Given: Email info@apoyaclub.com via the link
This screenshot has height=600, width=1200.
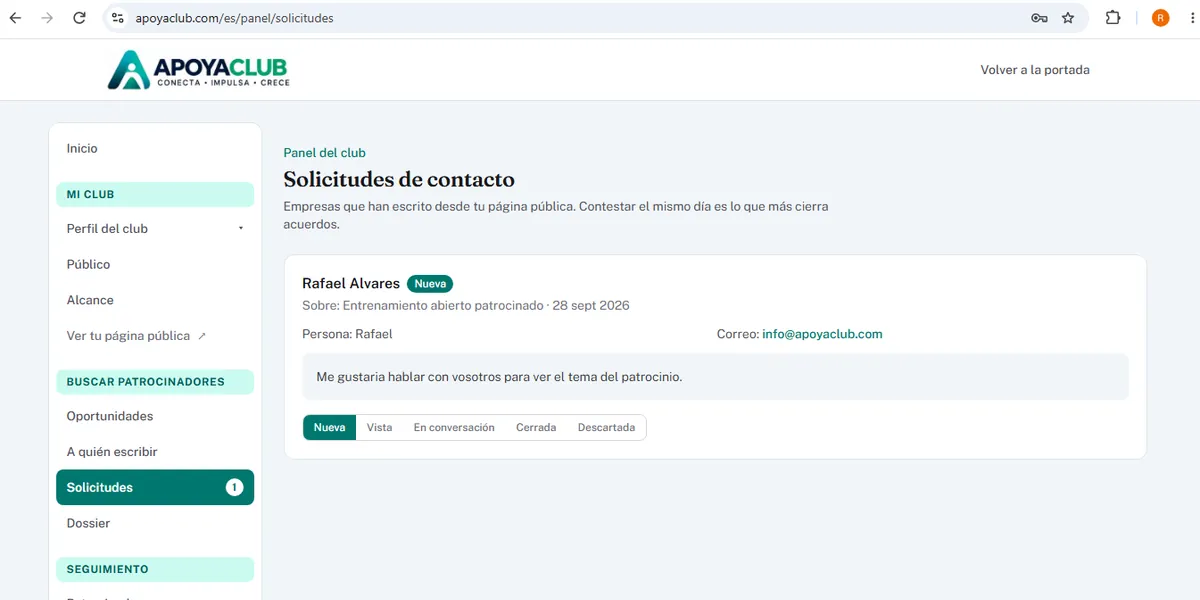Looking at the screenshot, I should (822, 334).
